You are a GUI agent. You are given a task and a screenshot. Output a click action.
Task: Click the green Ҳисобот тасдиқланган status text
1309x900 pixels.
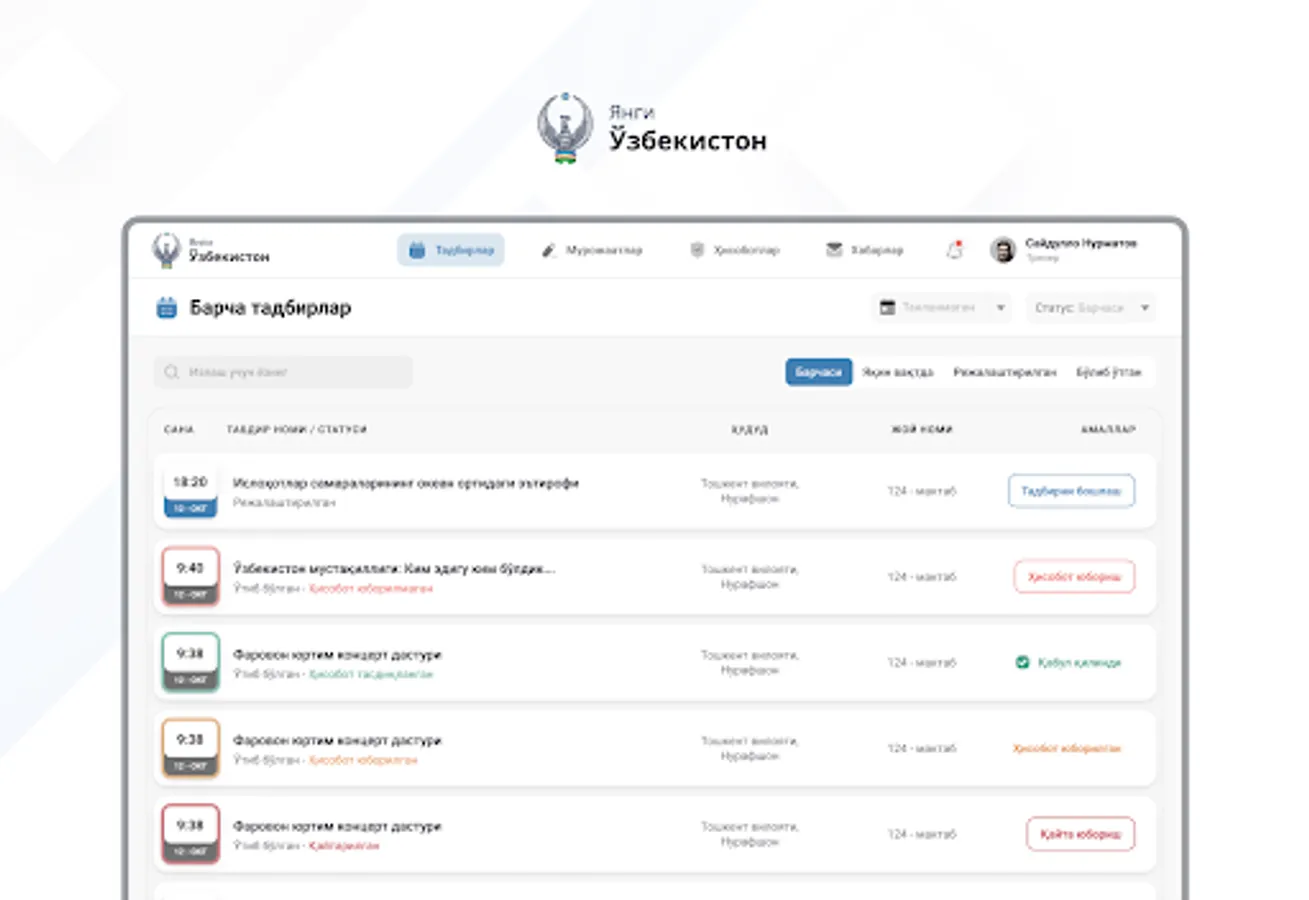371,674
